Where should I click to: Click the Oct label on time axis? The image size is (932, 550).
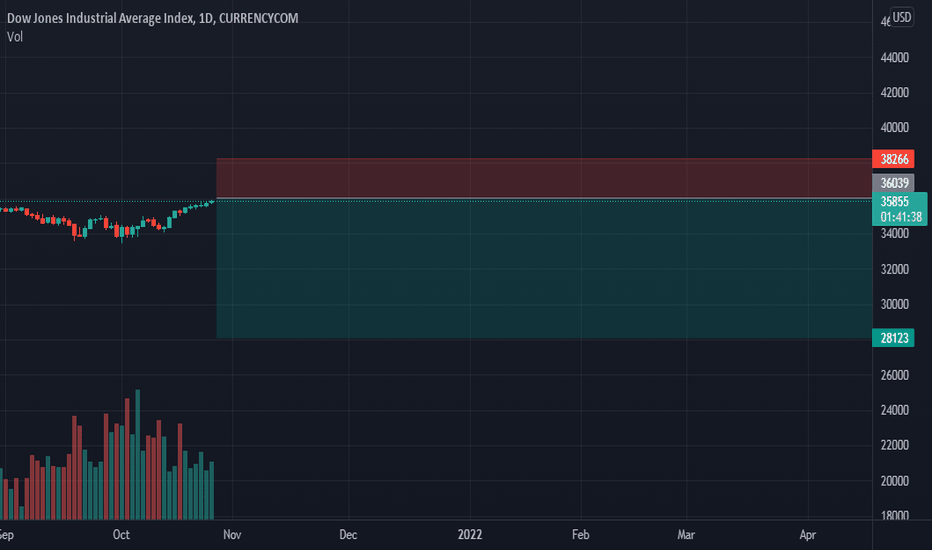(121, 535)
